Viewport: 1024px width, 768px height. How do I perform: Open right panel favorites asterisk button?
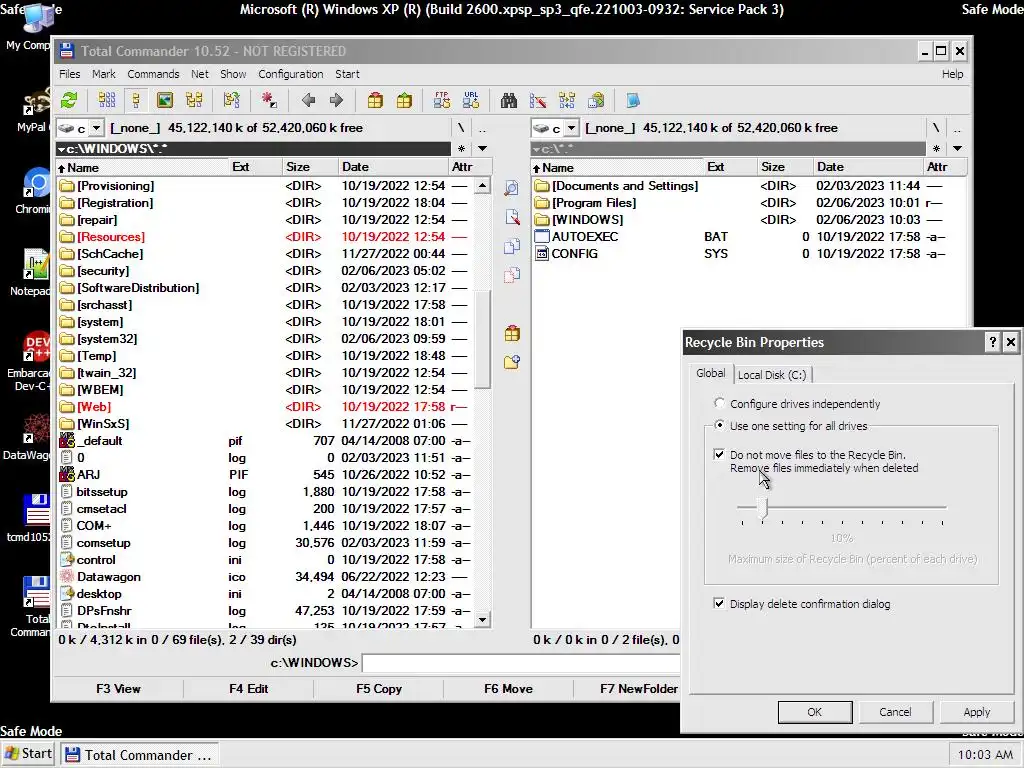pyautogui.click(x=936, y=148)
